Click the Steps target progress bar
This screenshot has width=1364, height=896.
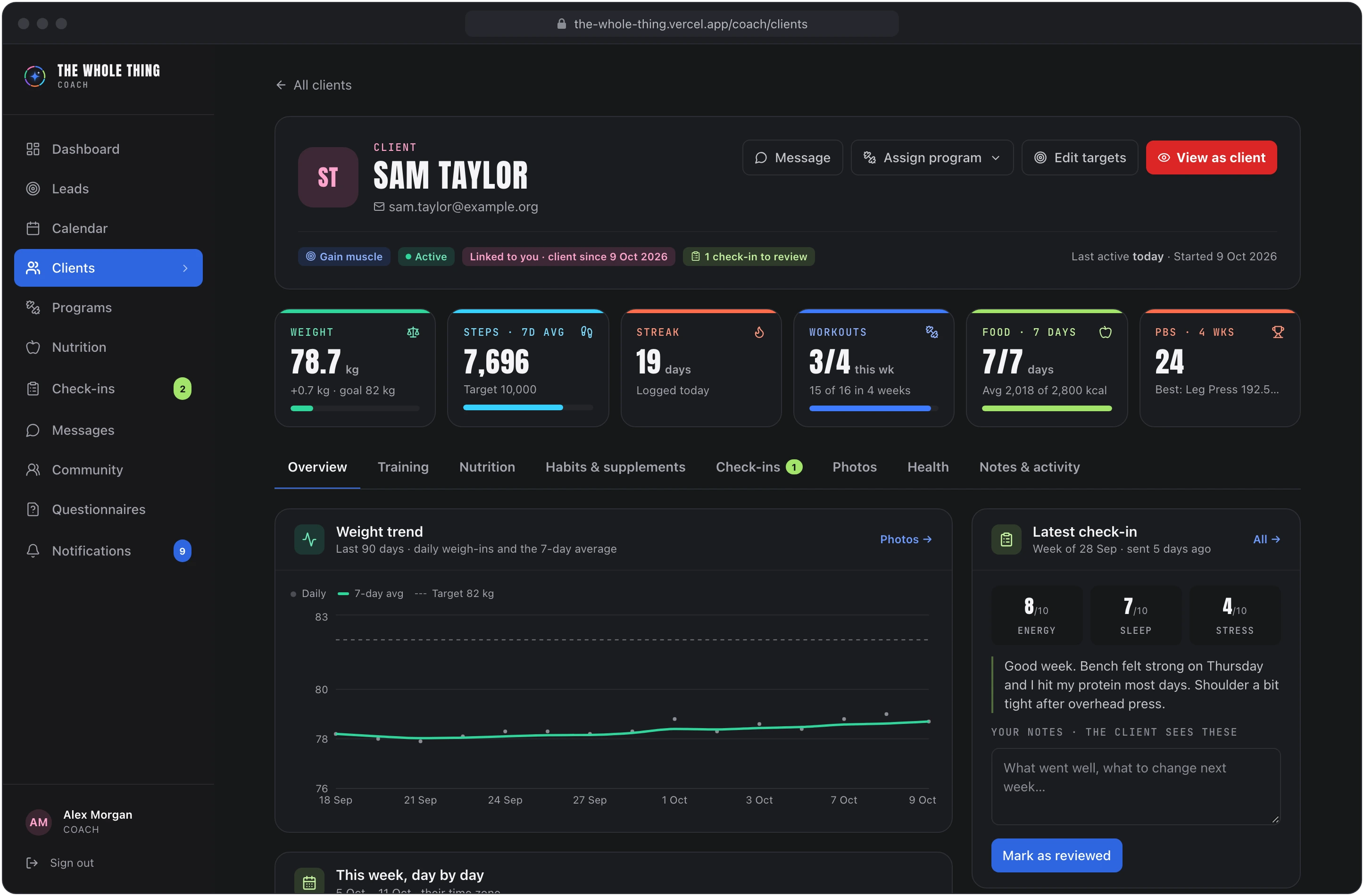(x=528, y=407)
